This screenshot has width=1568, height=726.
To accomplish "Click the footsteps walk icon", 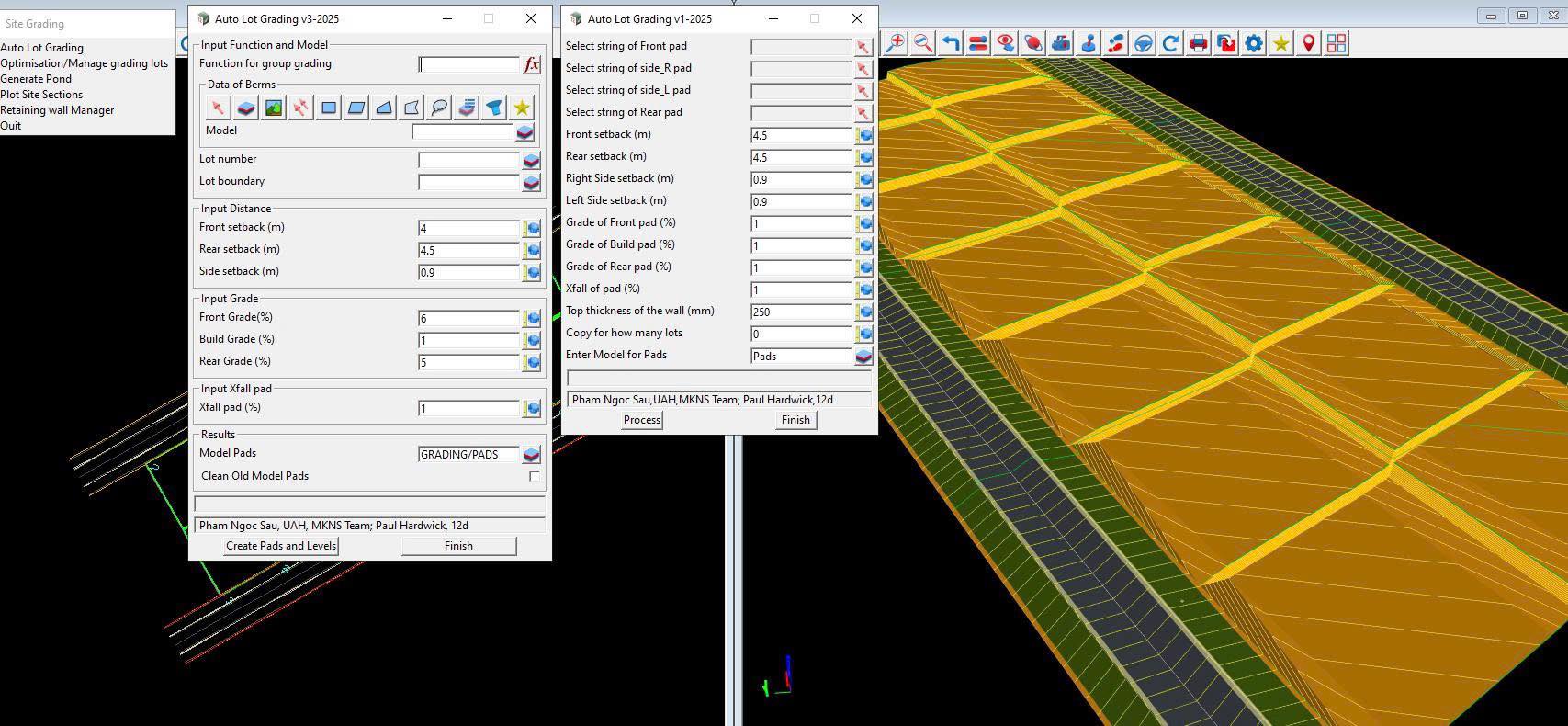I will [1116, 43].
